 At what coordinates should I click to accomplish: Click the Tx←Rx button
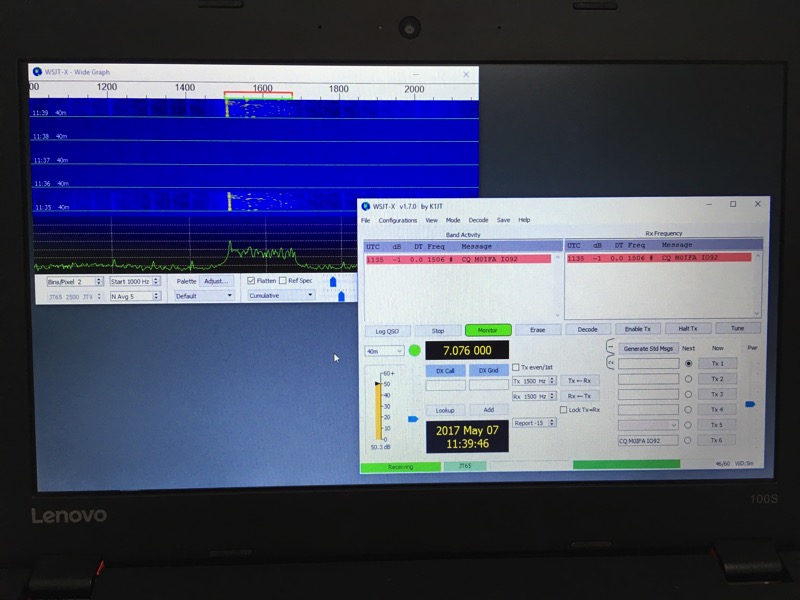tap(580, 381)
